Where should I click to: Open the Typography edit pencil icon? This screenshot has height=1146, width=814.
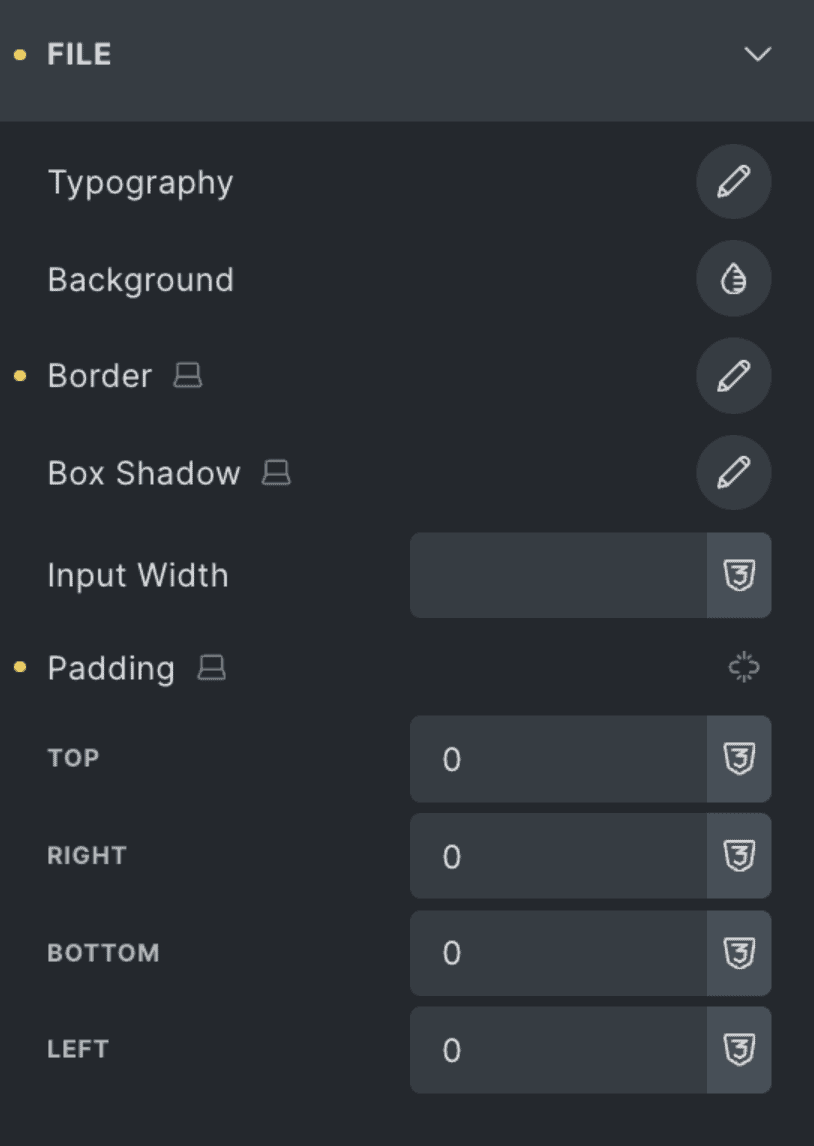733,182
